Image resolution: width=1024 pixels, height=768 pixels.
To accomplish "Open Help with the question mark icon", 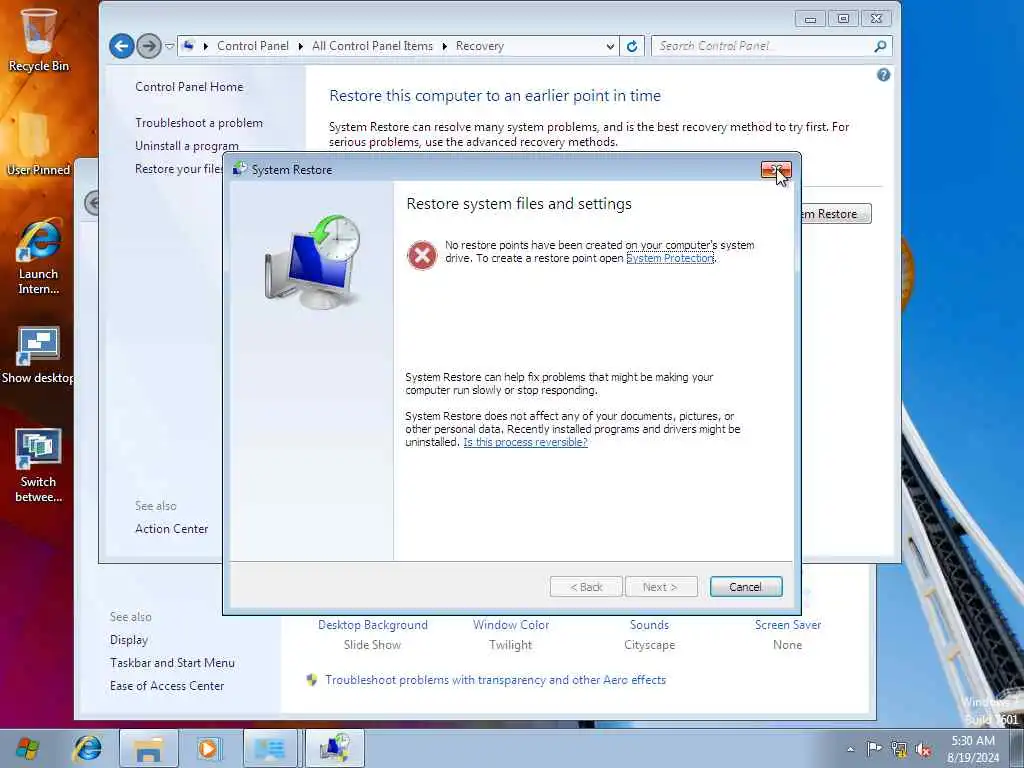I will [x=883, y=75].
